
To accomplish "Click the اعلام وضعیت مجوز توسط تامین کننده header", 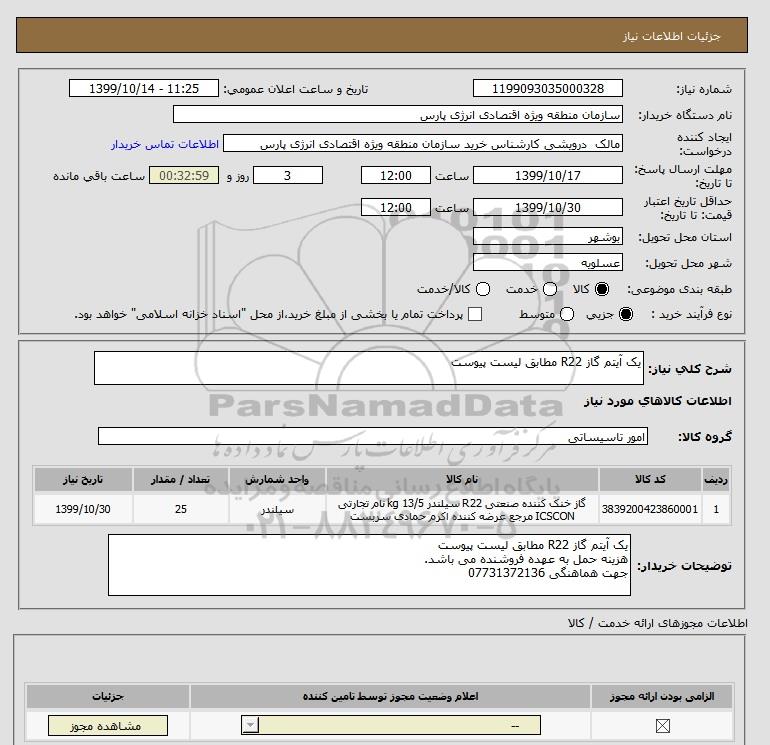I will 390,696.
